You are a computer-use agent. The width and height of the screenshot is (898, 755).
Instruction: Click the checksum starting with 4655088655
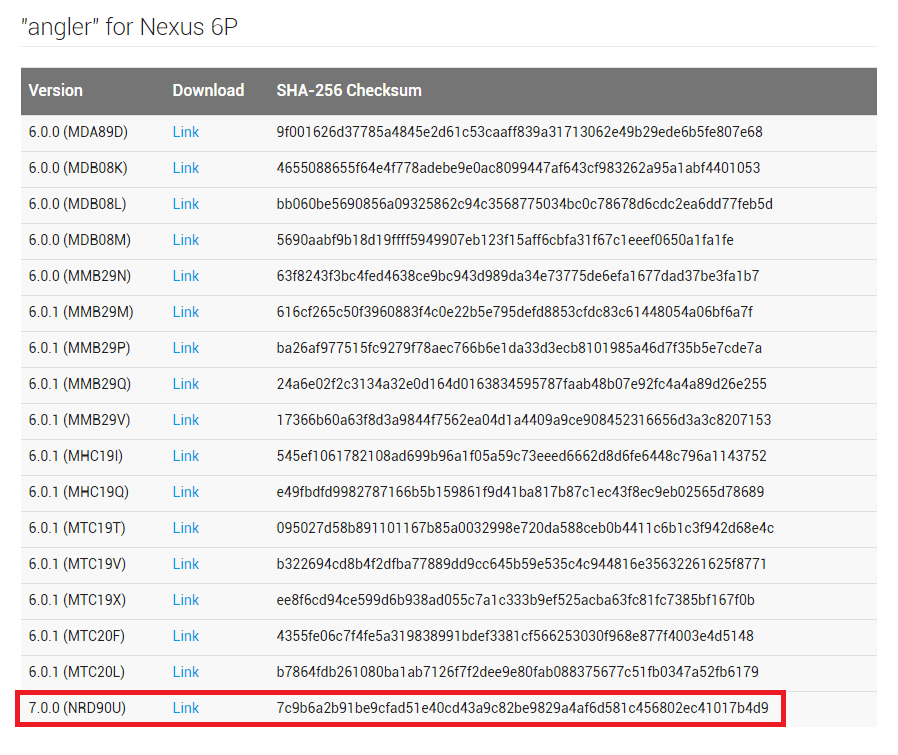point(518,168)
